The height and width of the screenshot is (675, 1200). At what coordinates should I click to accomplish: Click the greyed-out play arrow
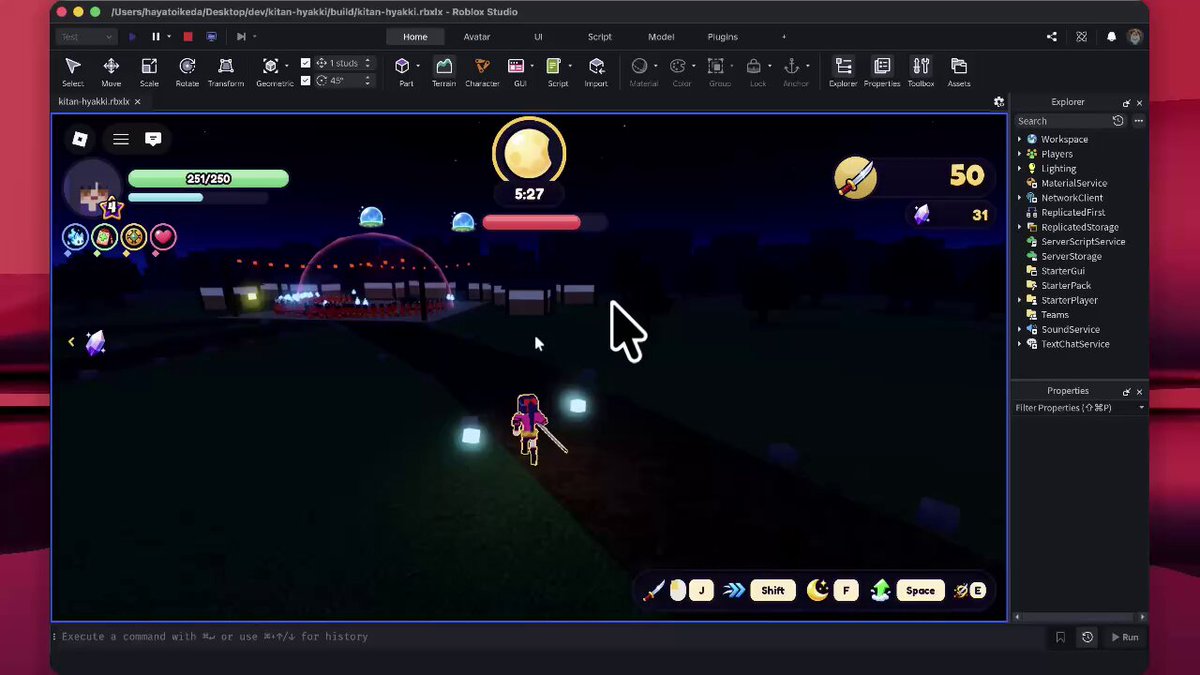point(133,37)
